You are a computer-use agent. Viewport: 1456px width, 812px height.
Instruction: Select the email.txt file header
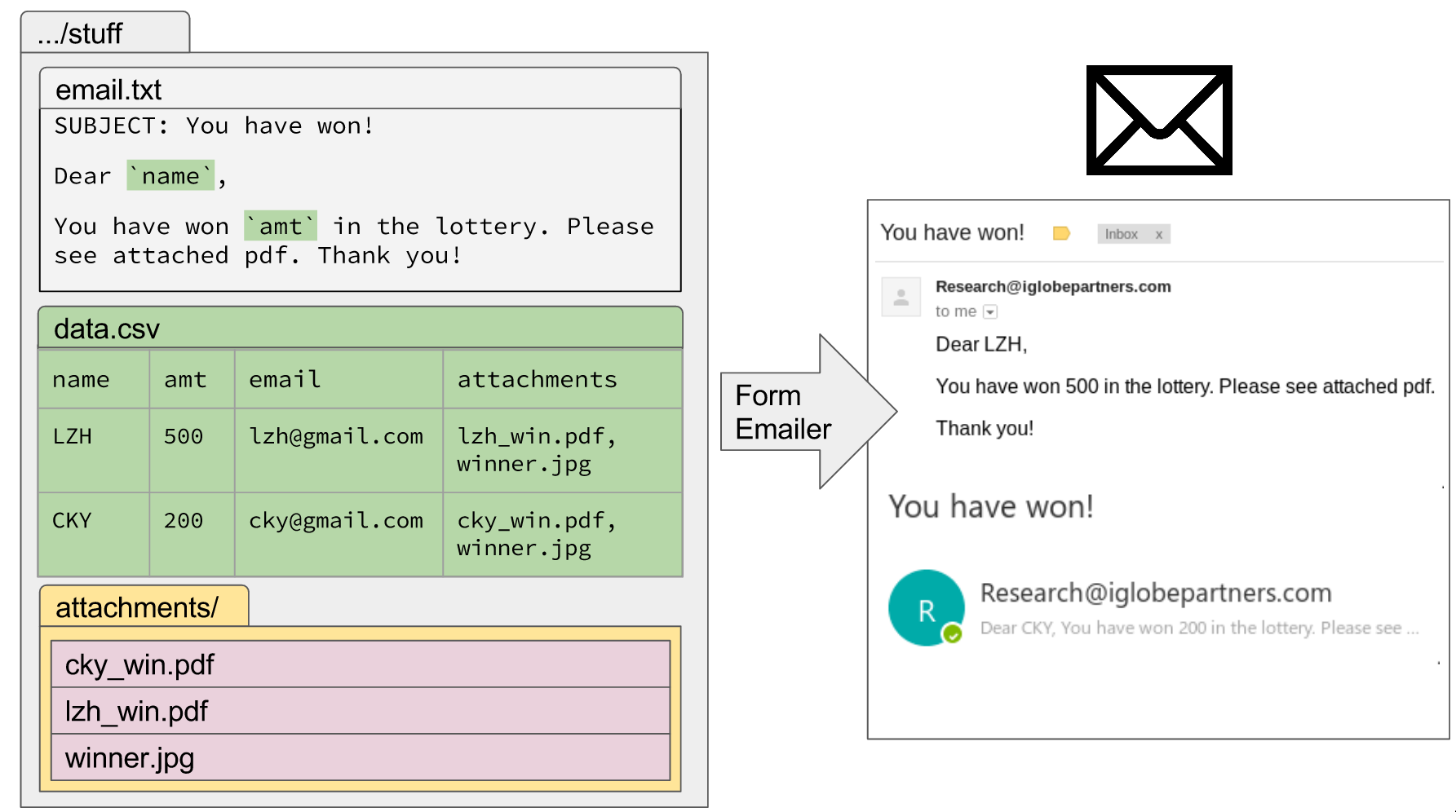[x=360, y=88]
